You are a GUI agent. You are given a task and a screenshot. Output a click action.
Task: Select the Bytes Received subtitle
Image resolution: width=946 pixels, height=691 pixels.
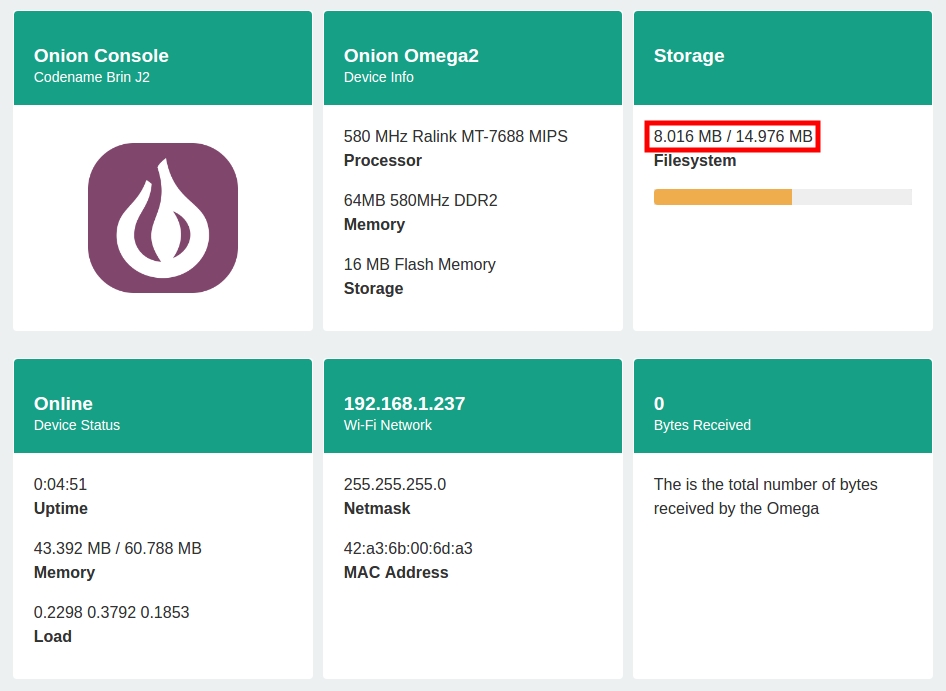point(702,425)
